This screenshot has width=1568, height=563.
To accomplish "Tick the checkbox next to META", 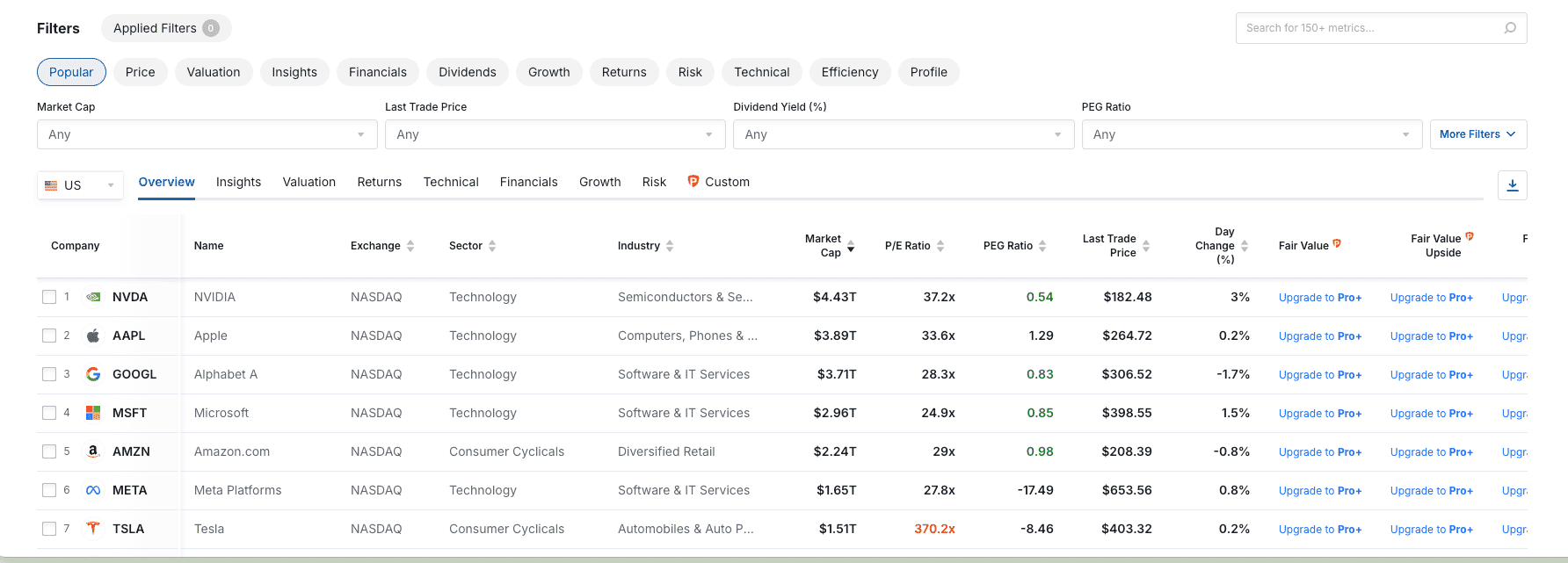I will click(49, 490).
